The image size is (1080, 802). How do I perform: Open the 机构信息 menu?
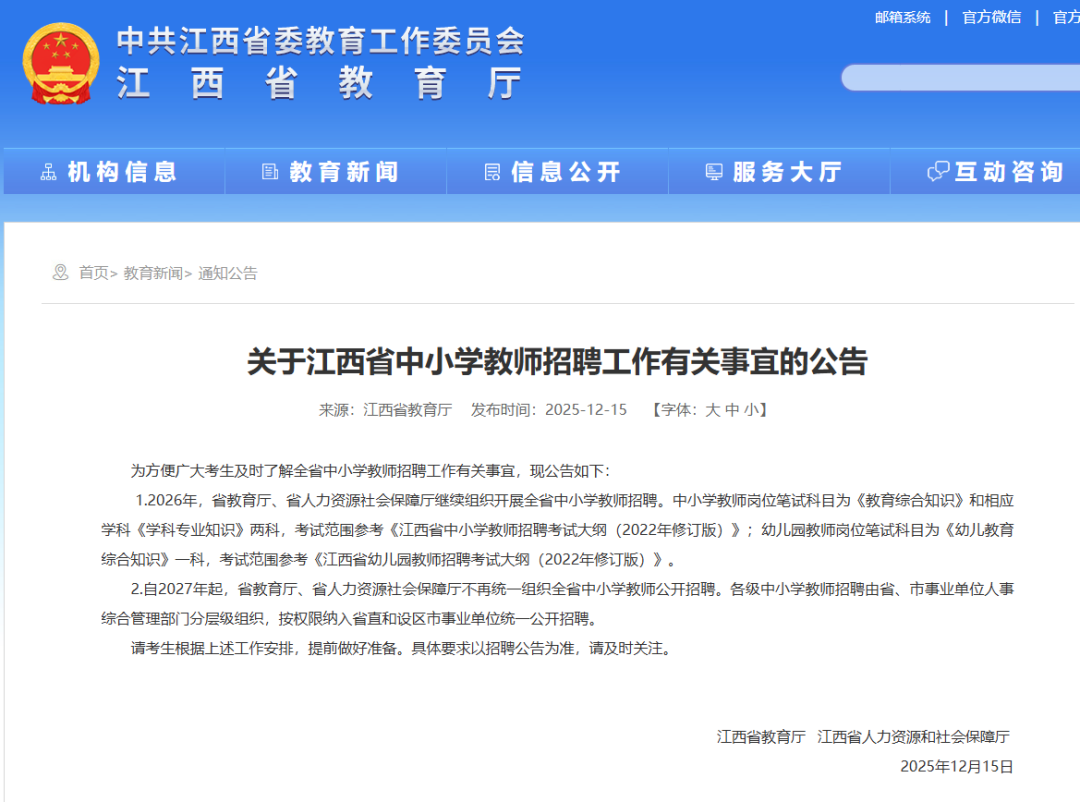(122, 172)
